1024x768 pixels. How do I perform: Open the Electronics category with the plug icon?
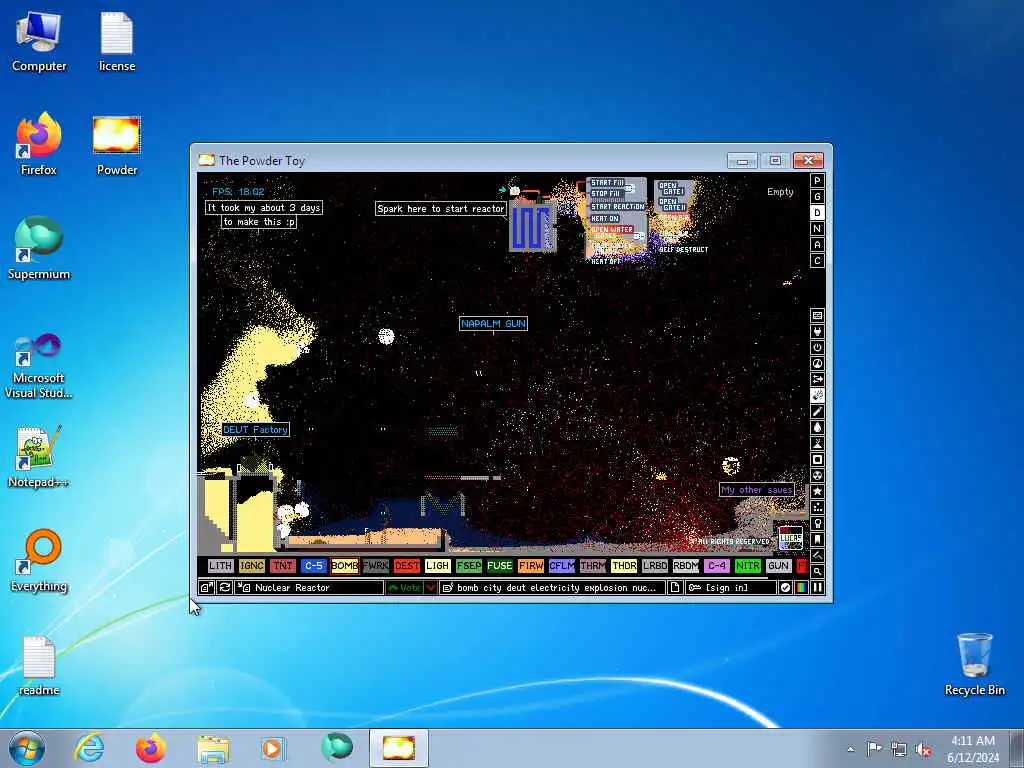tap(817, 332)
